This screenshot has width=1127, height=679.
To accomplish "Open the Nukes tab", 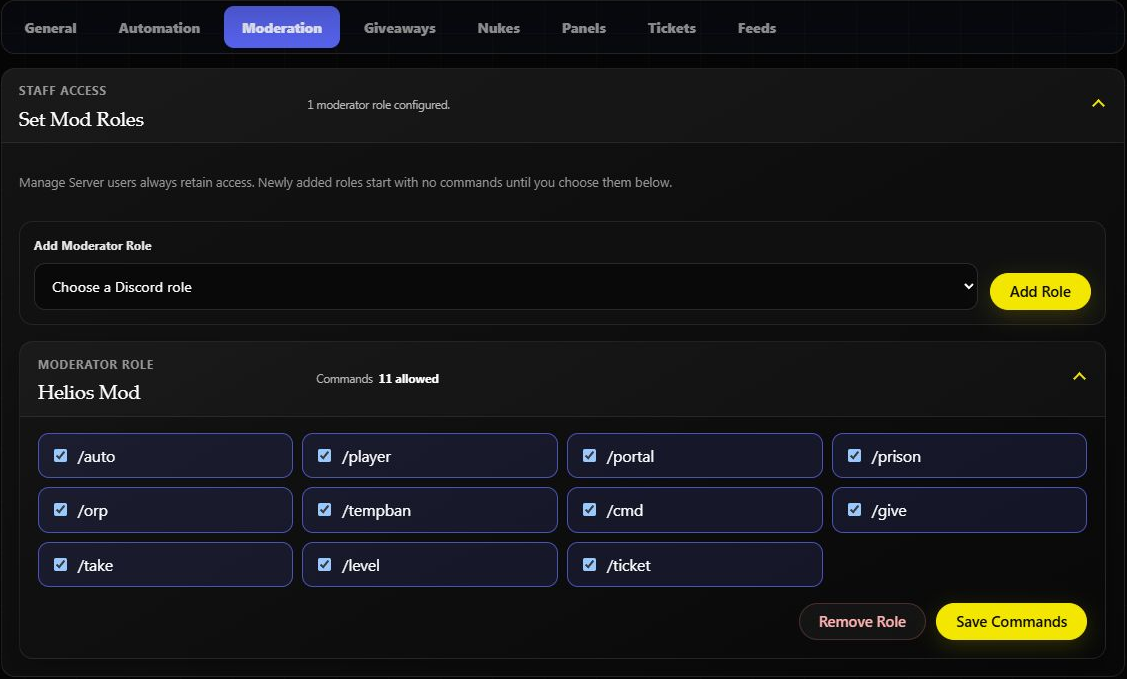I will 498,28.
